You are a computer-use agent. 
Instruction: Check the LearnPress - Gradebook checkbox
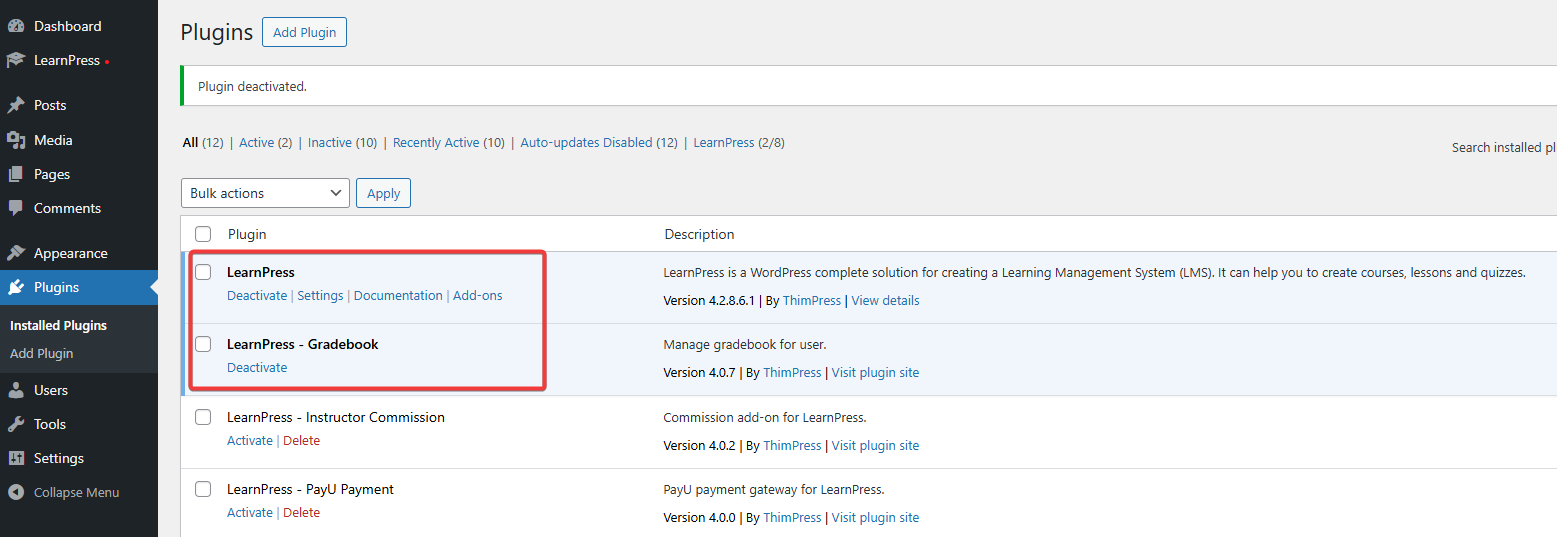pyautogui.click(x=203, y=344)
